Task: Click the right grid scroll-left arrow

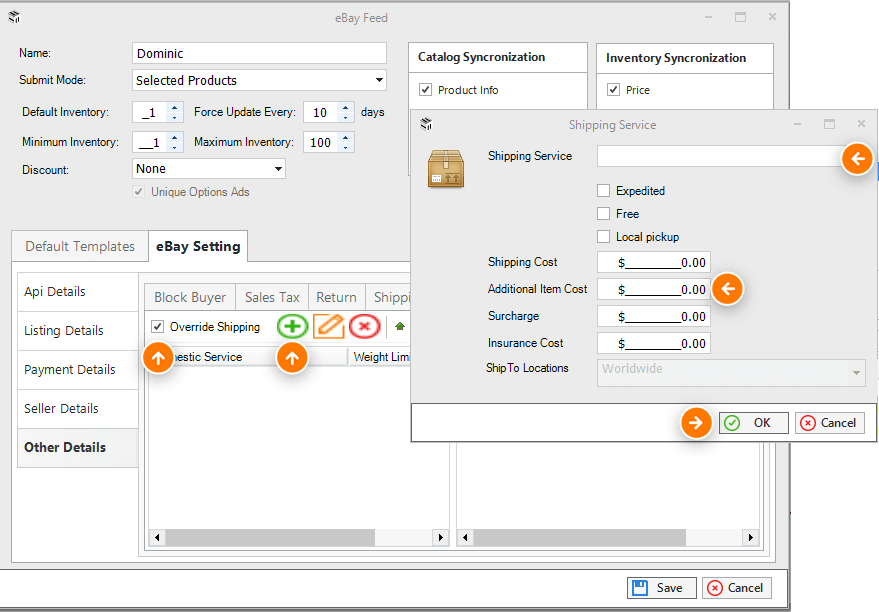Action: pos(465,537)
